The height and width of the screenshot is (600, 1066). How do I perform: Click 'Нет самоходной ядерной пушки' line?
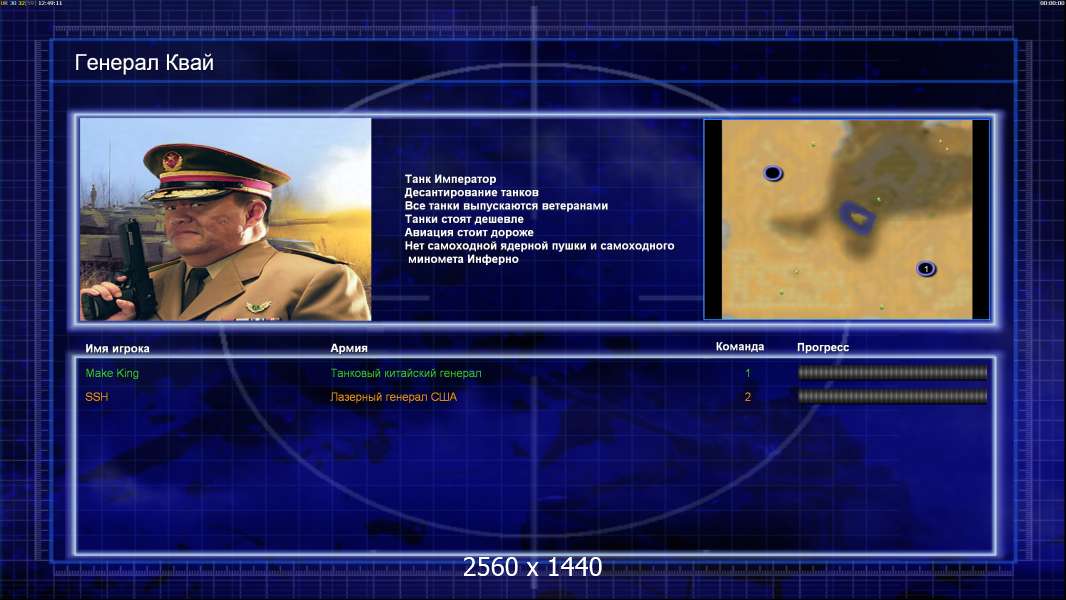[x=539, y=245]
